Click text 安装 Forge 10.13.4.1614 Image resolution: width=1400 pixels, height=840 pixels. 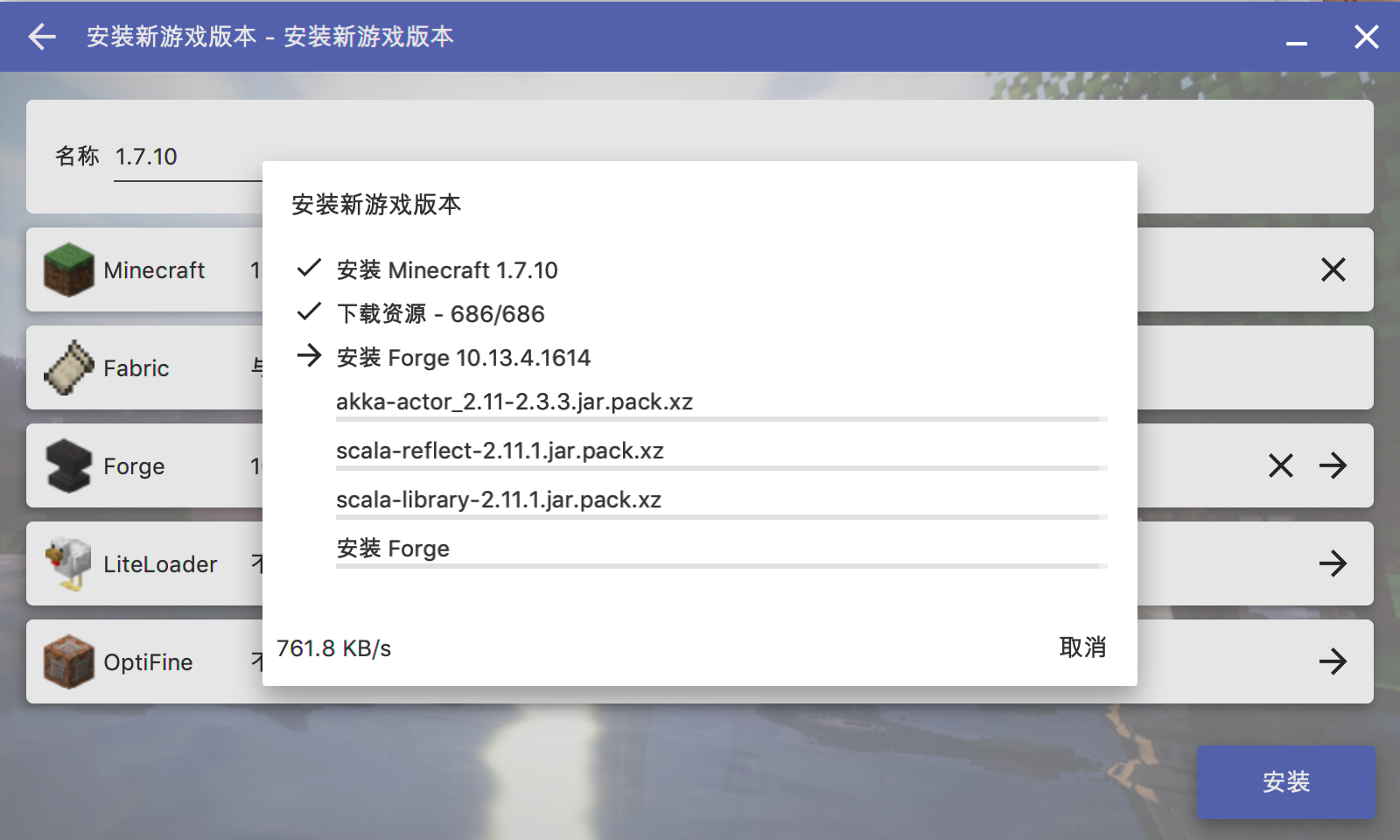tap(464, 358)
